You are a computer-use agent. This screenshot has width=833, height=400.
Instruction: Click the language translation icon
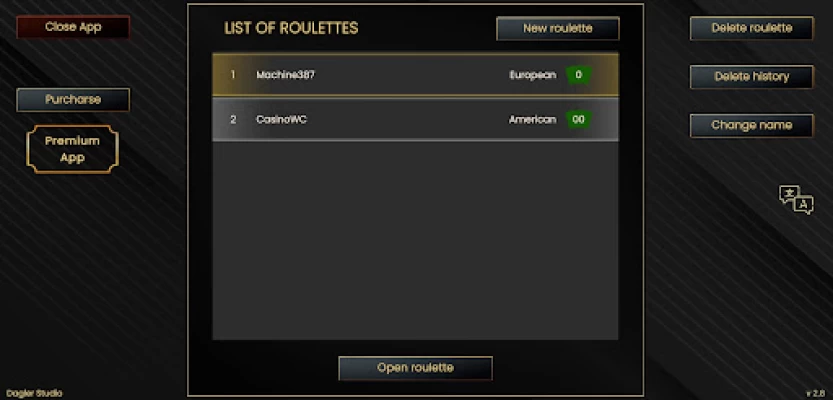[x=796, y=199]
